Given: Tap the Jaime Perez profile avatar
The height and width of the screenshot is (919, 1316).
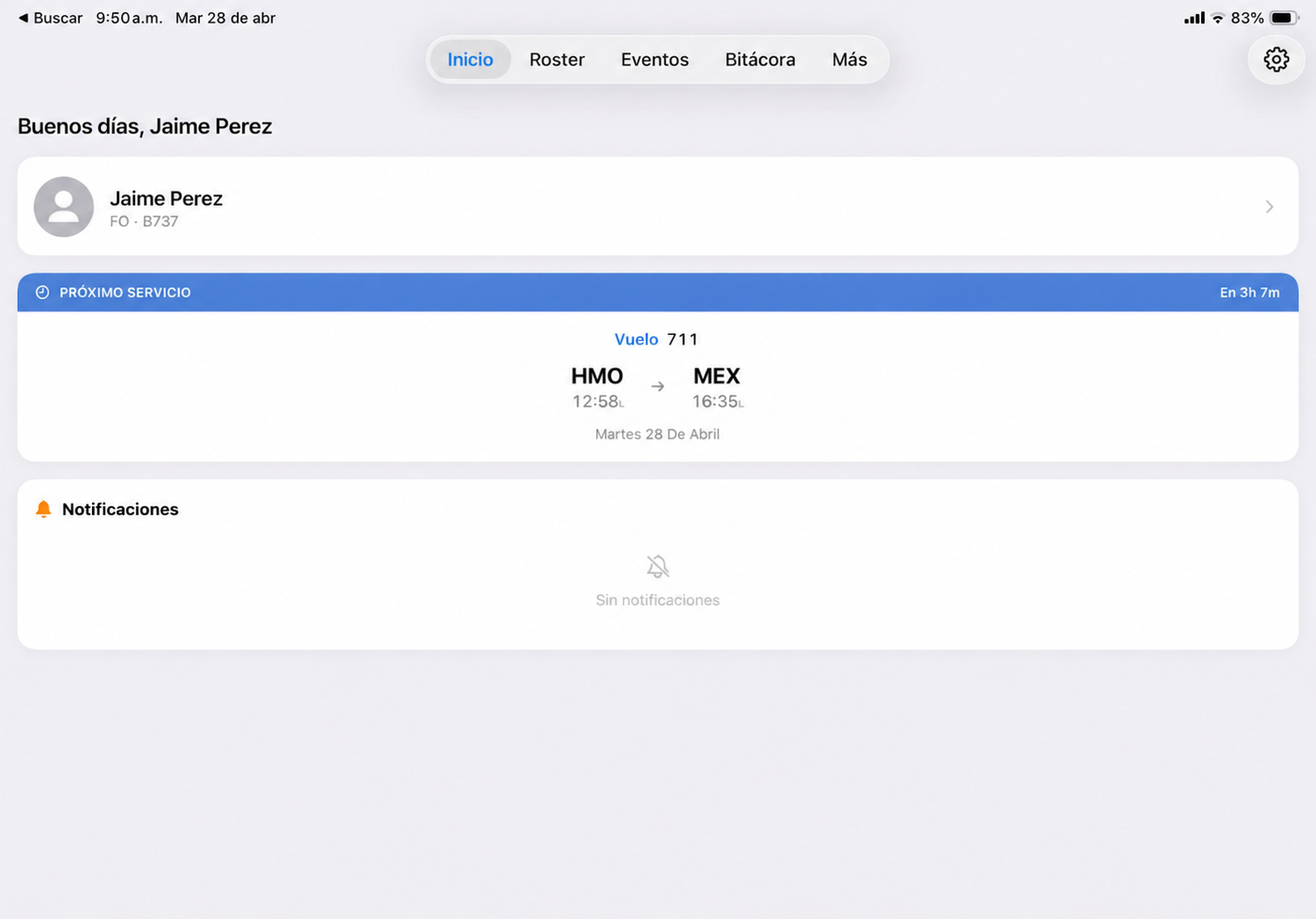Looking at the screenshot, I should point(64,207).
